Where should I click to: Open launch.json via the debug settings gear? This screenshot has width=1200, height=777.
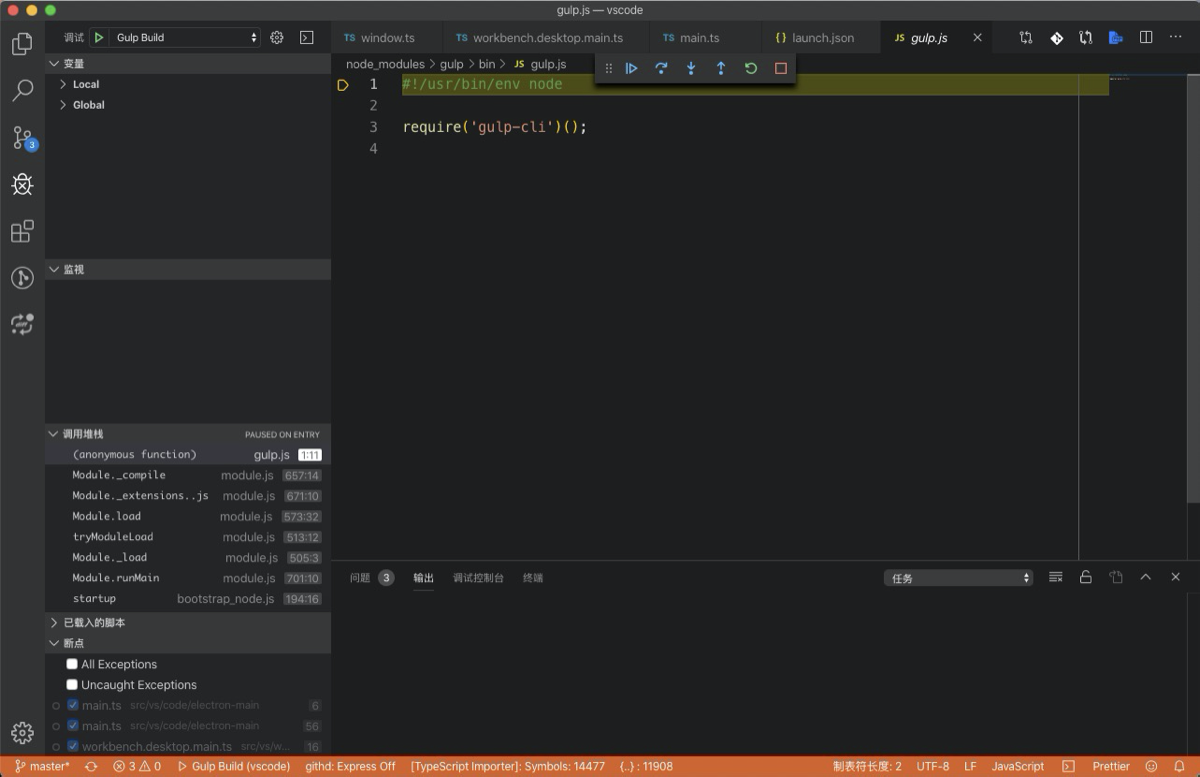point(277,37)
